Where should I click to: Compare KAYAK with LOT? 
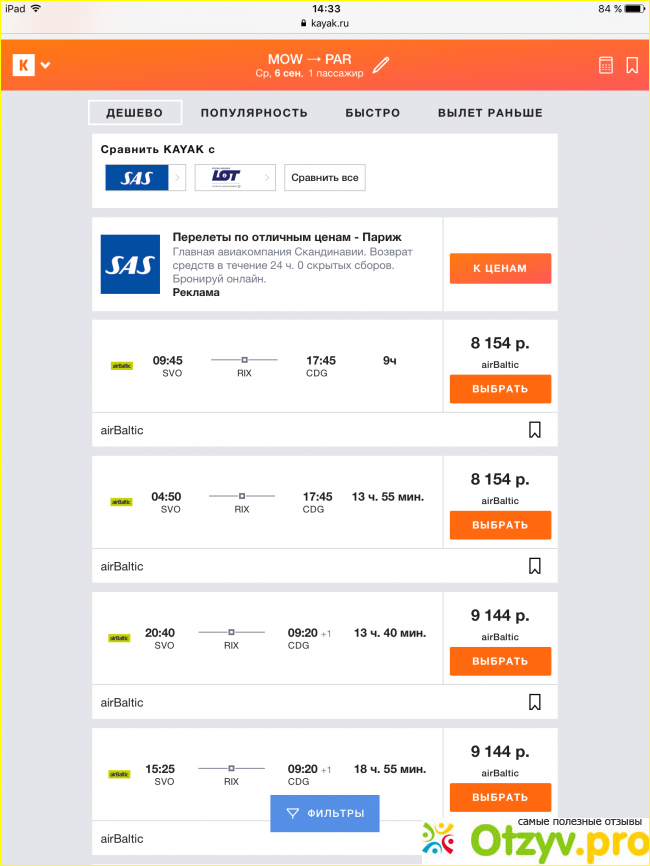tap(235, 178)
